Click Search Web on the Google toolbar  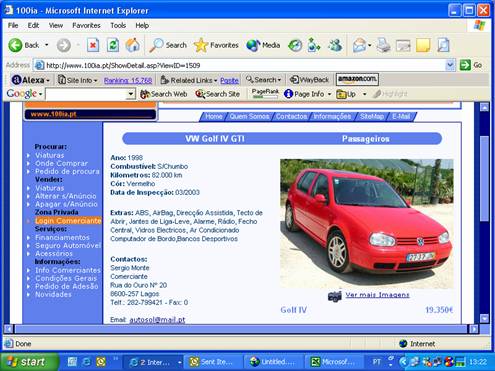coord(164,94)
